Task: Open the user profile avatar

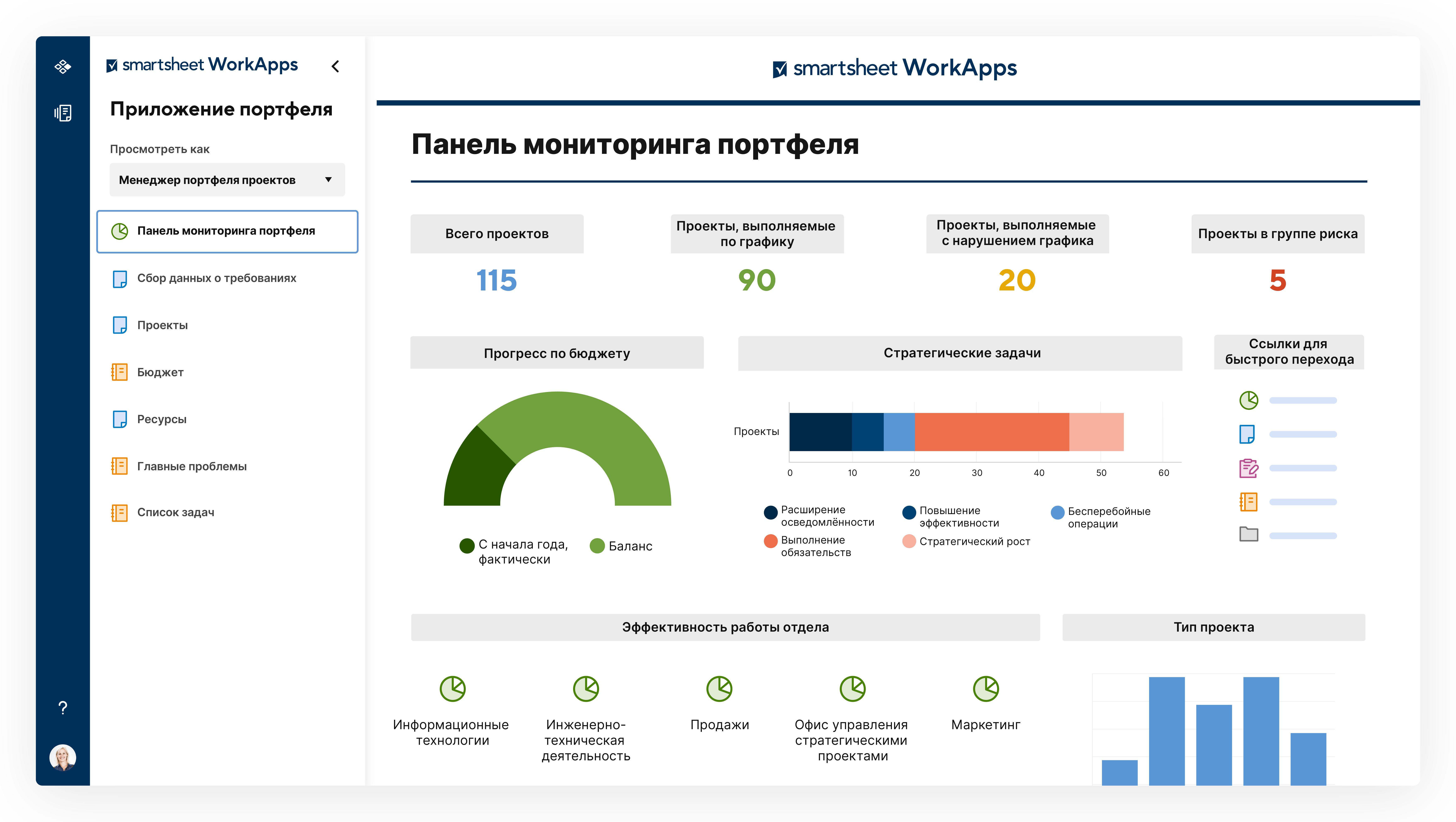Action: 63,758
